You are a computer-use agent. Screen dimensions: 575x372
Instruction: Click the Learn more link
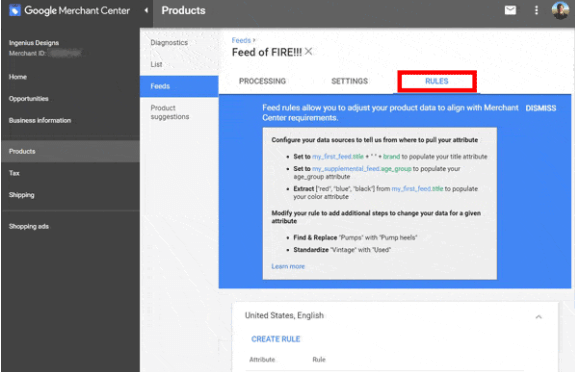tap(288, 266)
